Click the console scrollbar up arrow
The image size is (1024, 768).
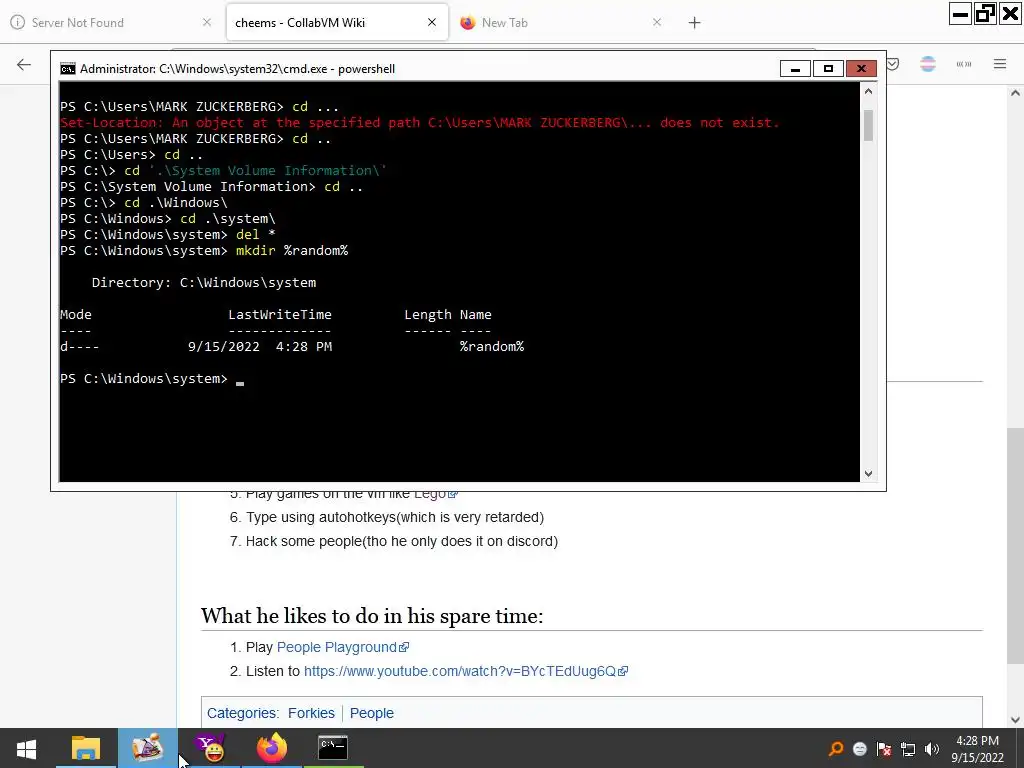point(869,91)
